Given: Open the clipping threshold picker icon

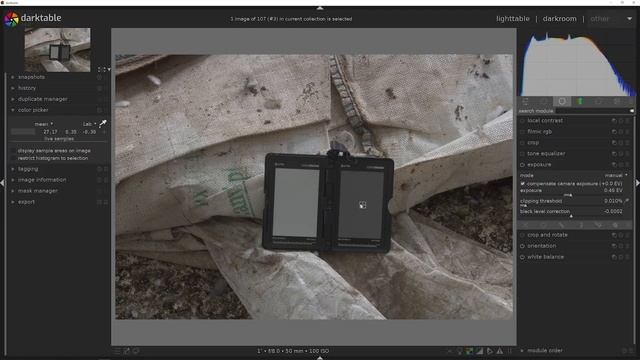Looking at the screenshot, I should [x=627, y=201].
